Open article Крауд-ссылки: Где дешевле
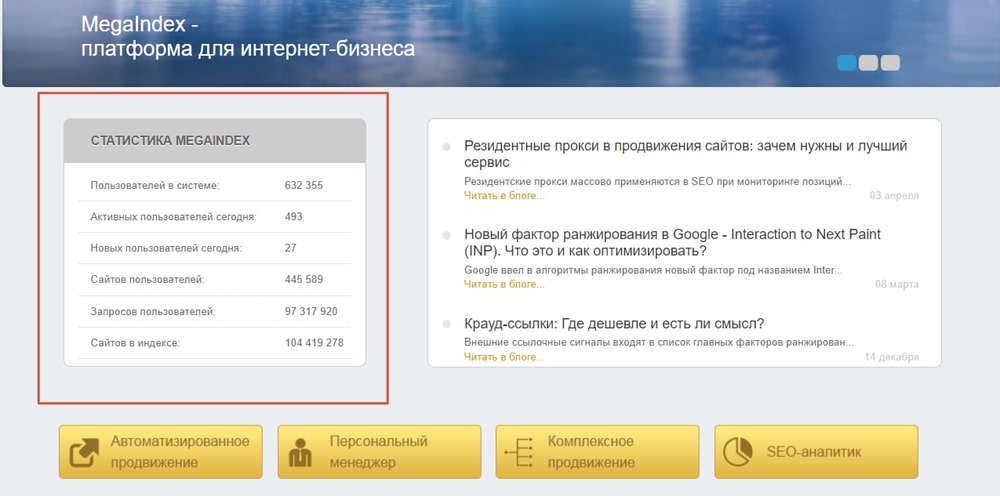The width and height of the screenshot is (1000, 496). coord(614,323)
